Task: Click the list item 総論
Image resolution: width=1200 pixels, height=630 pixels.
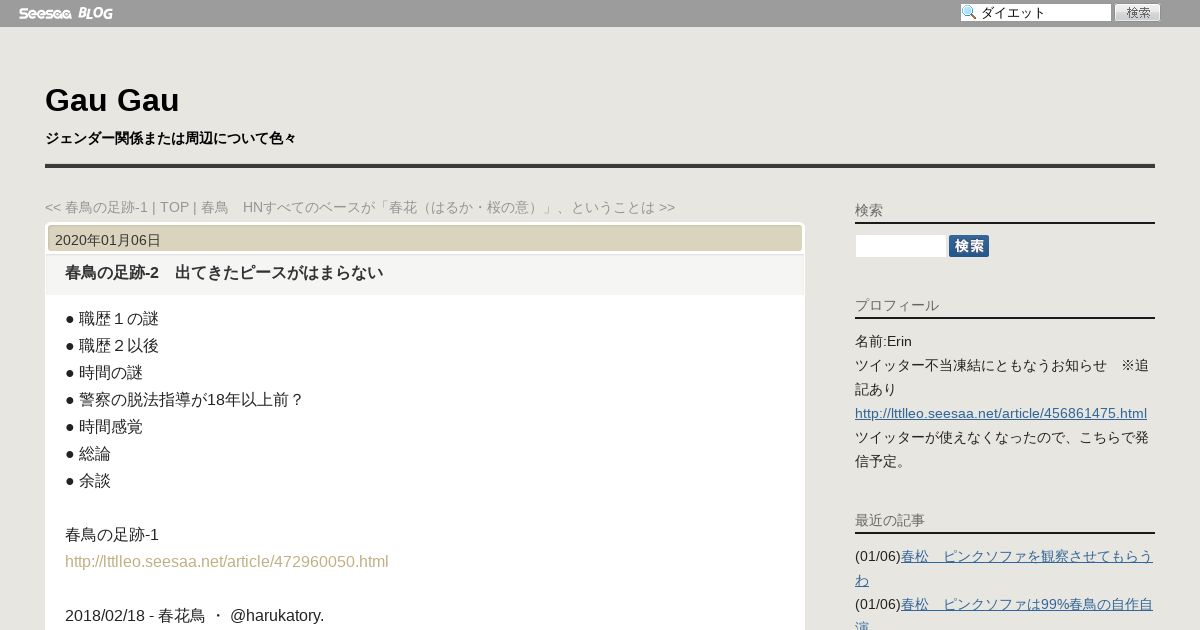Action: (x=88, y=453)
